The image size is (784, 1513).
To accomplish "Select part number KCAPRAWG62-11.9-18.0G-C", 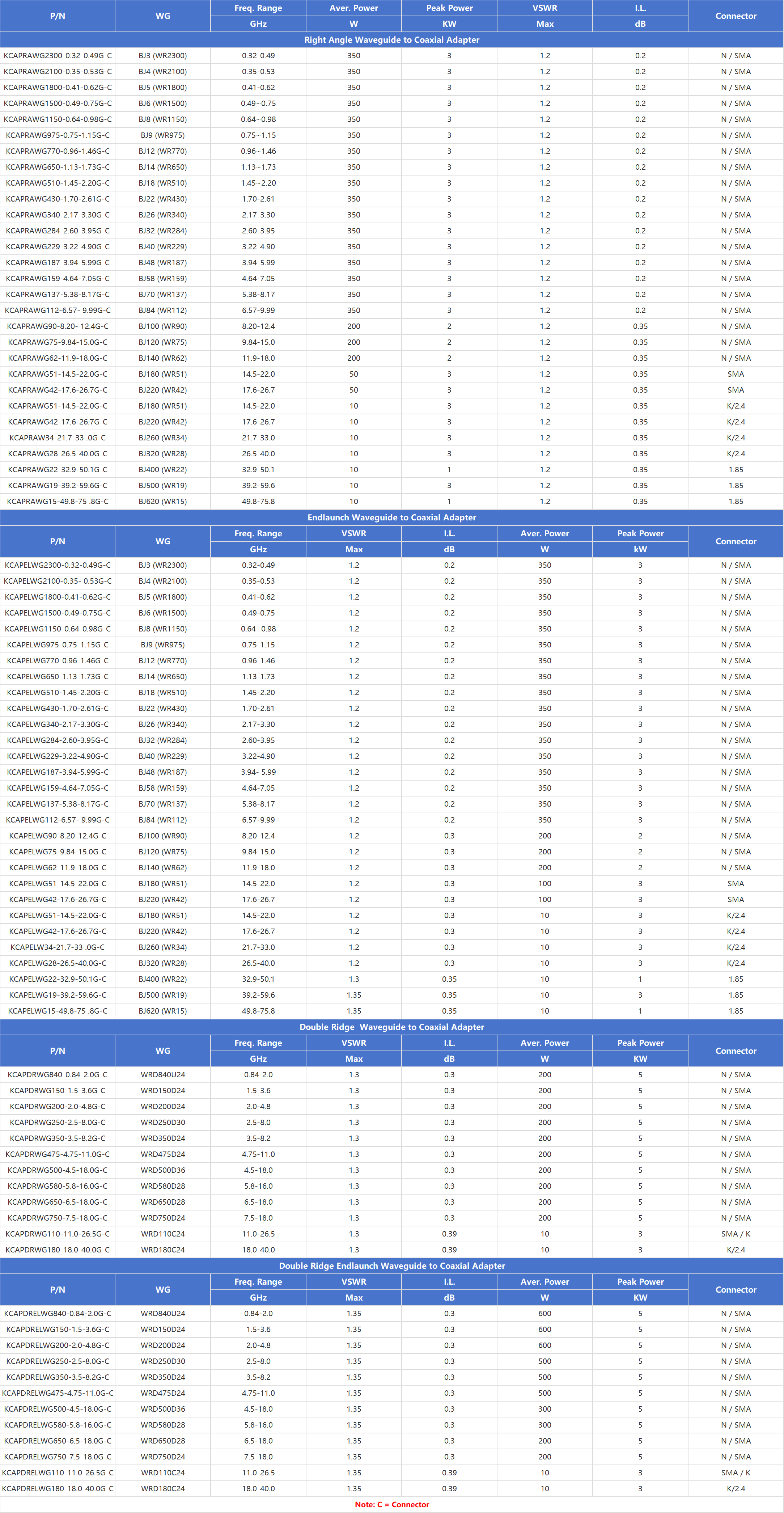I will point(58,358).
